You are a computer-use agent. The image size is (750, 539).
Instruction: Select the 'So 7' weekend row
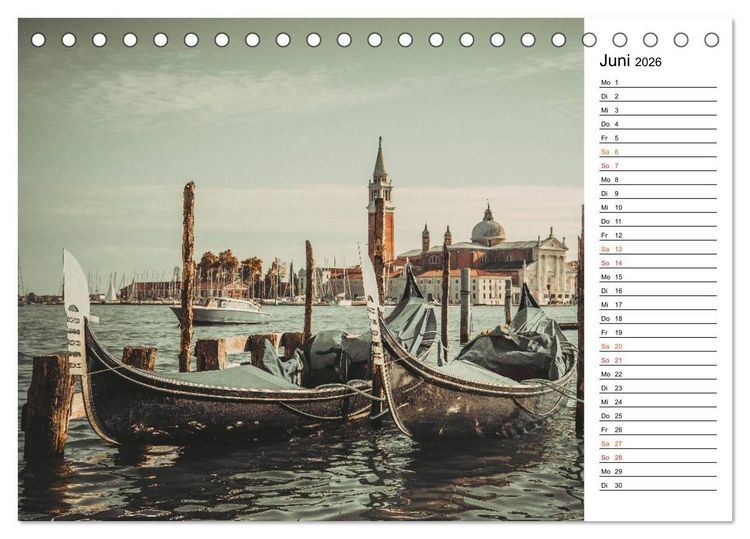tap(658, 165)
